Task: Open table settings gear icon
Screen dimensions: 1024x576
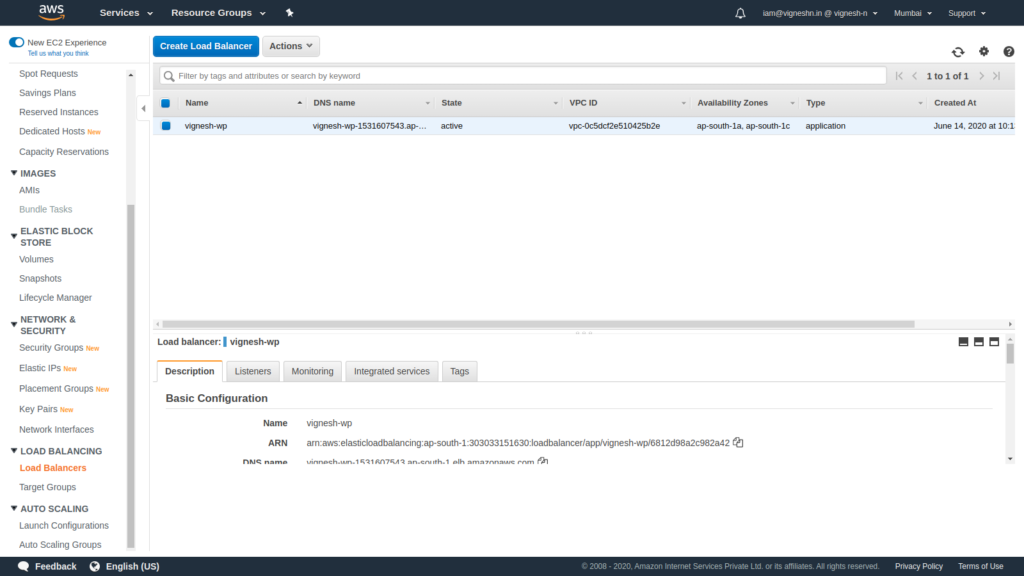Action: pos(984,52)
